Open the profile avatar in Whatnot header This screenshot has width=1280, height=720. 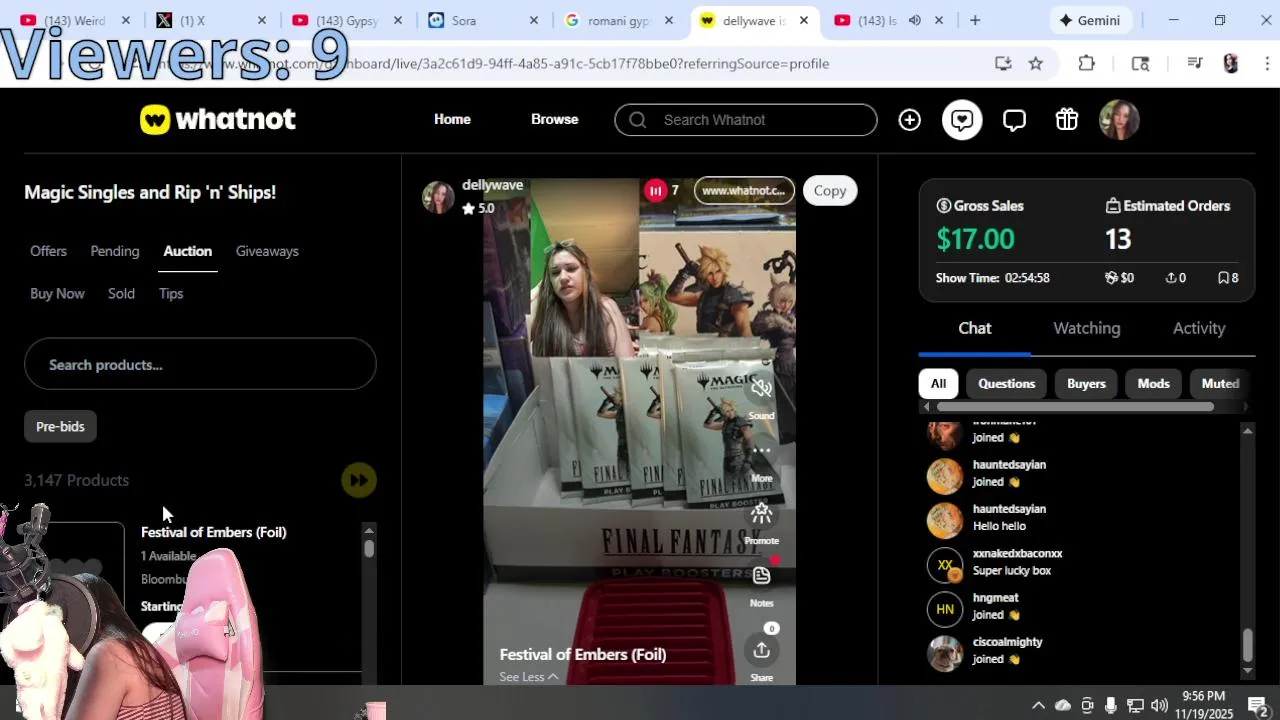pyautogui.click(x=1119, y=120)
